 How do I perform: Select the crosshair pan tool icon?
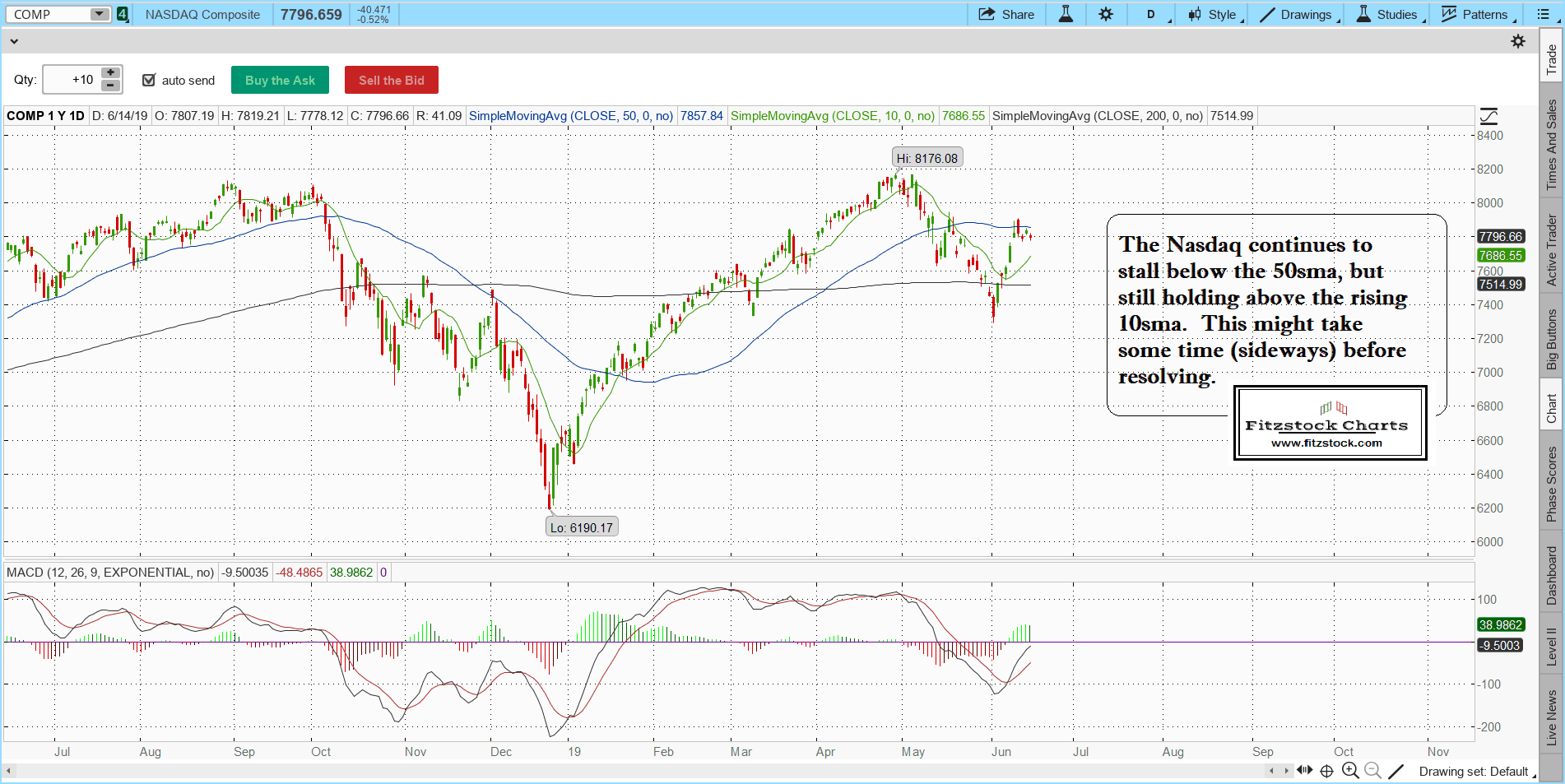click(x=1326, y=771)
